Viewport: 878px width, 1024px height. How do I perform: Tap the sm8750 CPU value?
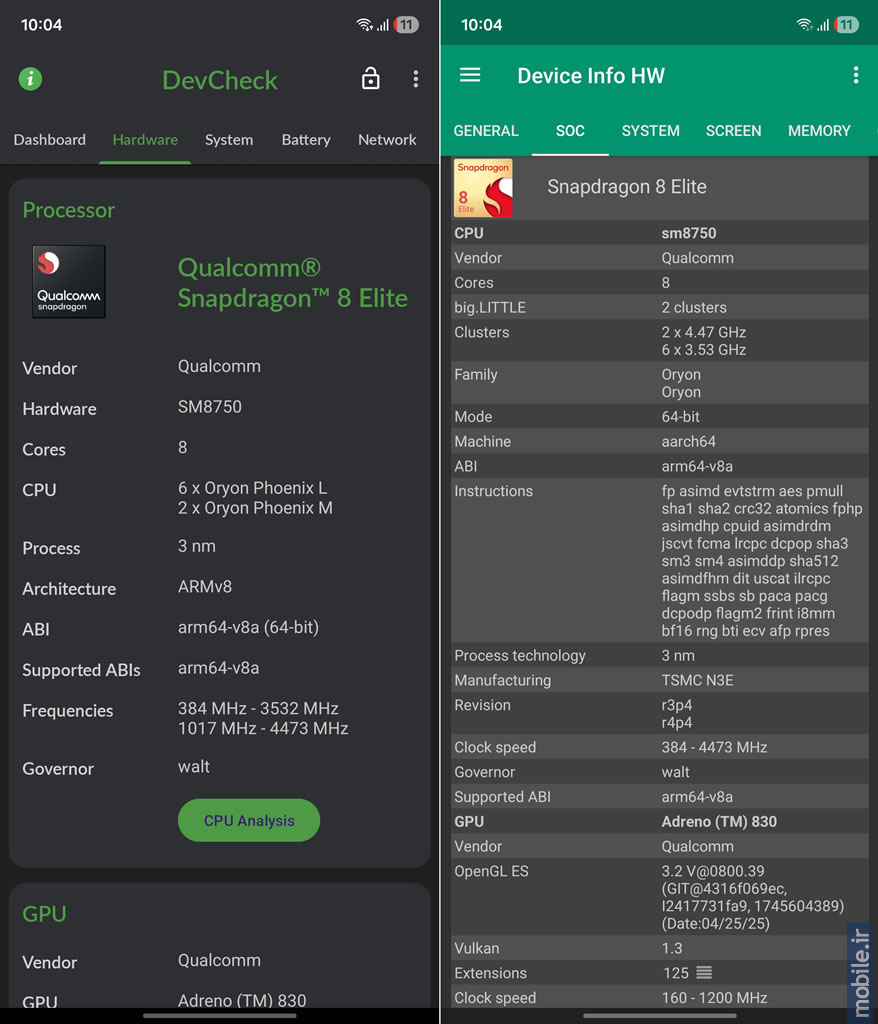click(689, 233)
